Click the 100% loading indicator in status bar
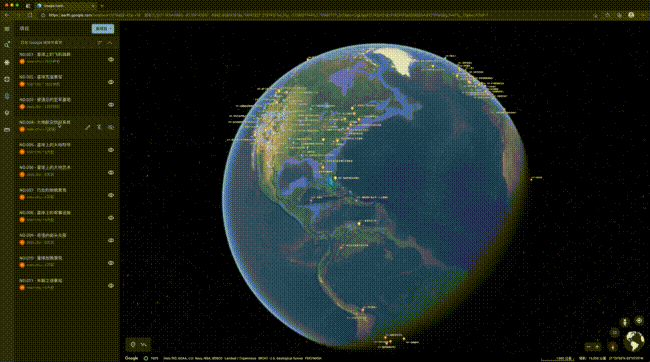Image resolution: width=650 pixels, height=362 pixels. 151,358
